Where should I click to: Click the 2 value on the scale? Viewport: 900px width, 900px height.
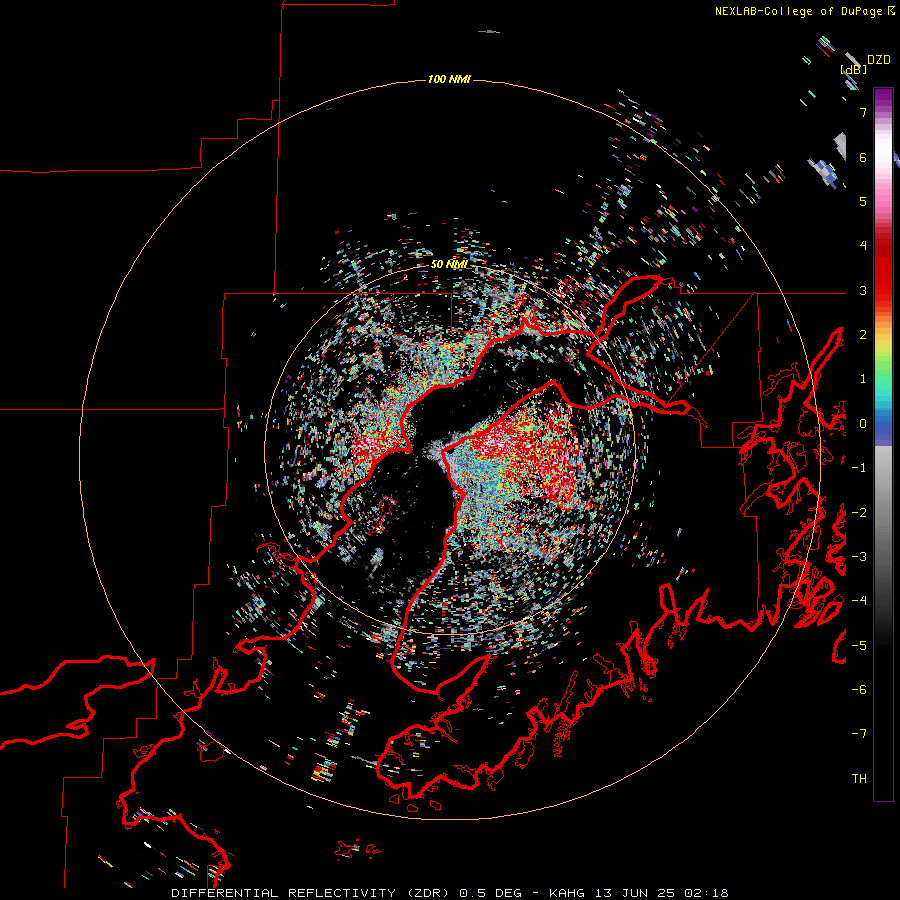[x=863, y=335]
